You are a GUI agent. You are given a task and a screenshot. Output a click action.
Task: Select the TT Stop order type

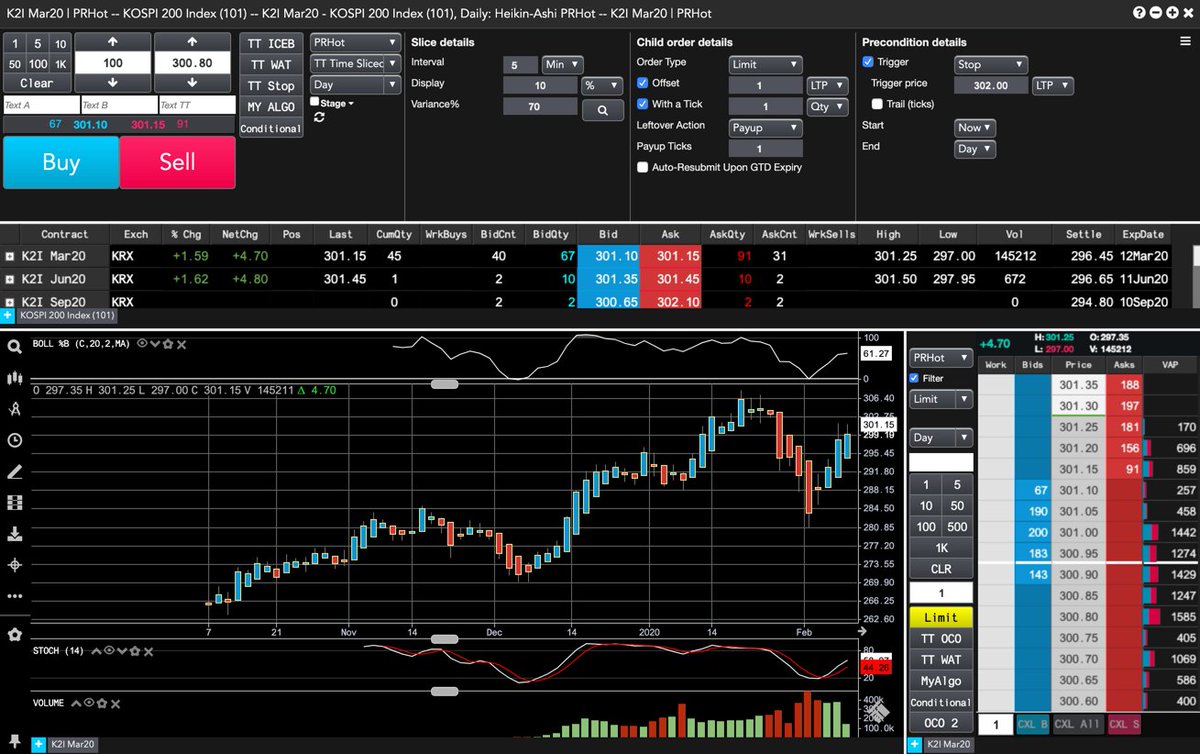click(271, 86)
